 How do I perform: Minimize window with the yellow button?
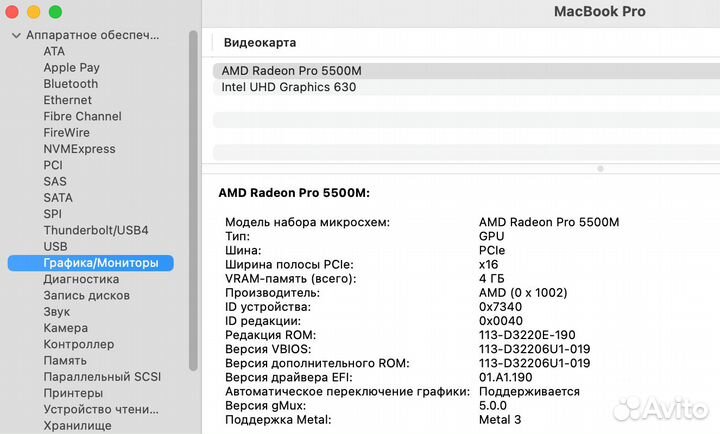34,12
